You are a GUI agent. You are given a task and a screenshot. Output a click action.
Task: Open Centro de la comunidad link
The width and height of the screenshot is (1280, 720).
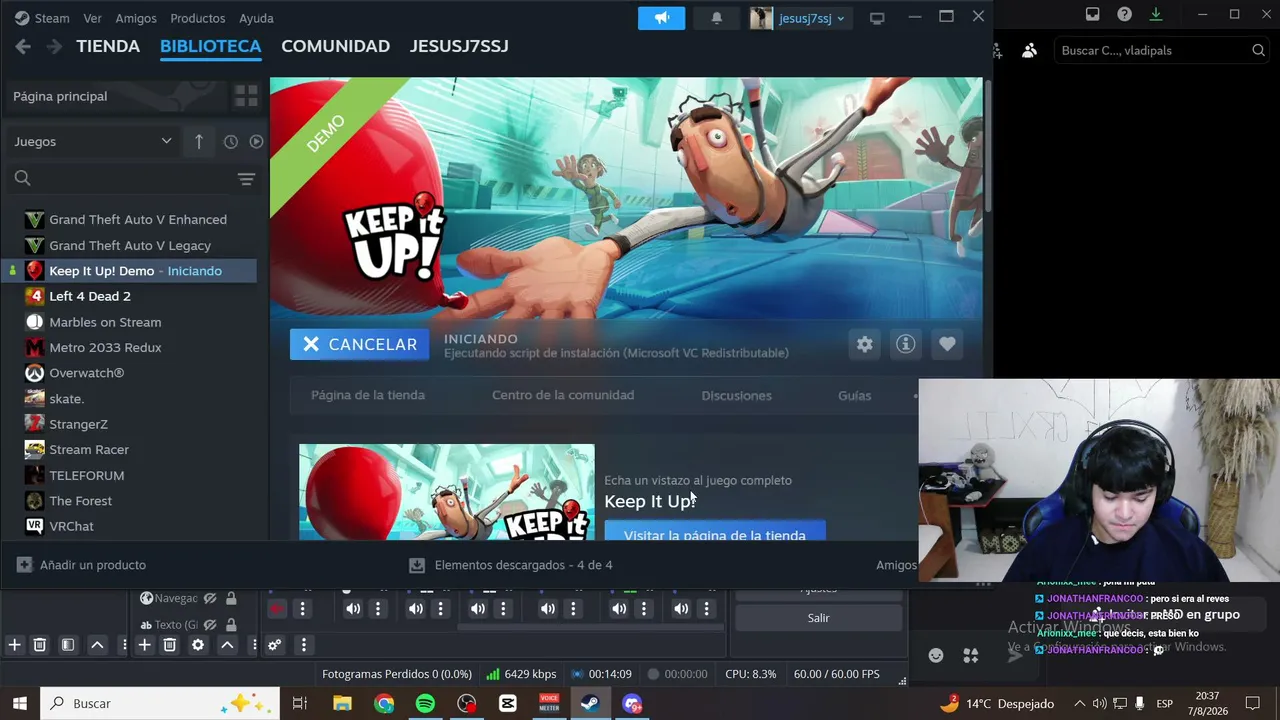(x=563, y=395)
